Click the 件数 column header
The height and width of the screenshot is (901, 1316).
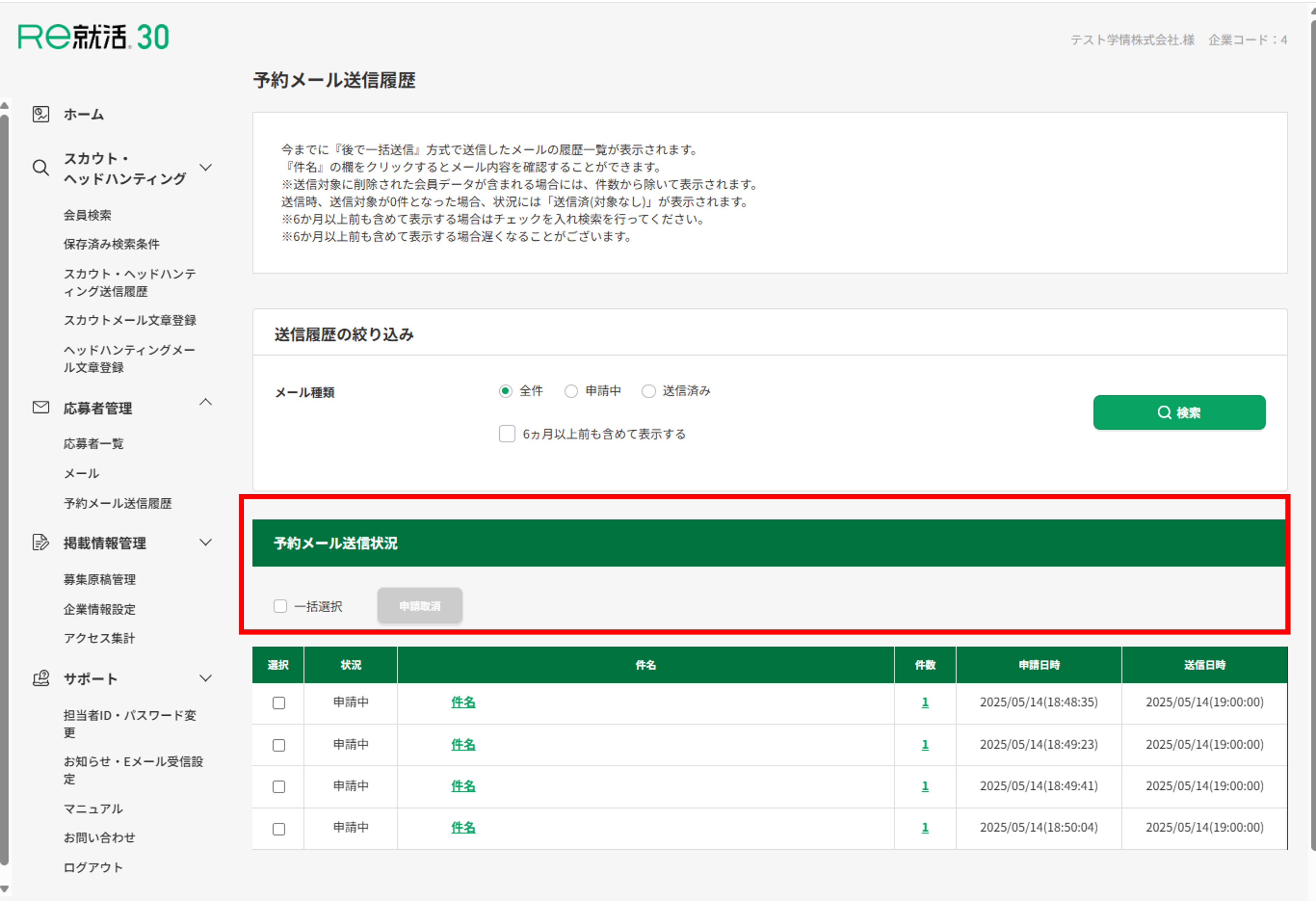pos(925,665)
